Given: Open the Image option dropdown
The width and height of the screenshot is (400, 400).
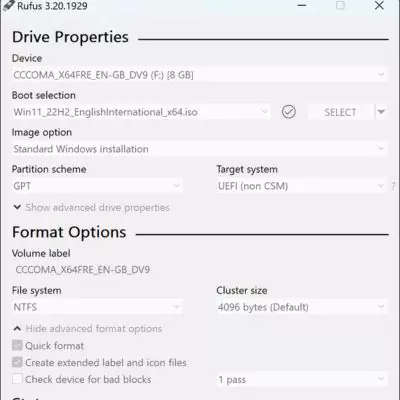Looking at the screenshot, I should pyautogui.click(x=199, y=149).
